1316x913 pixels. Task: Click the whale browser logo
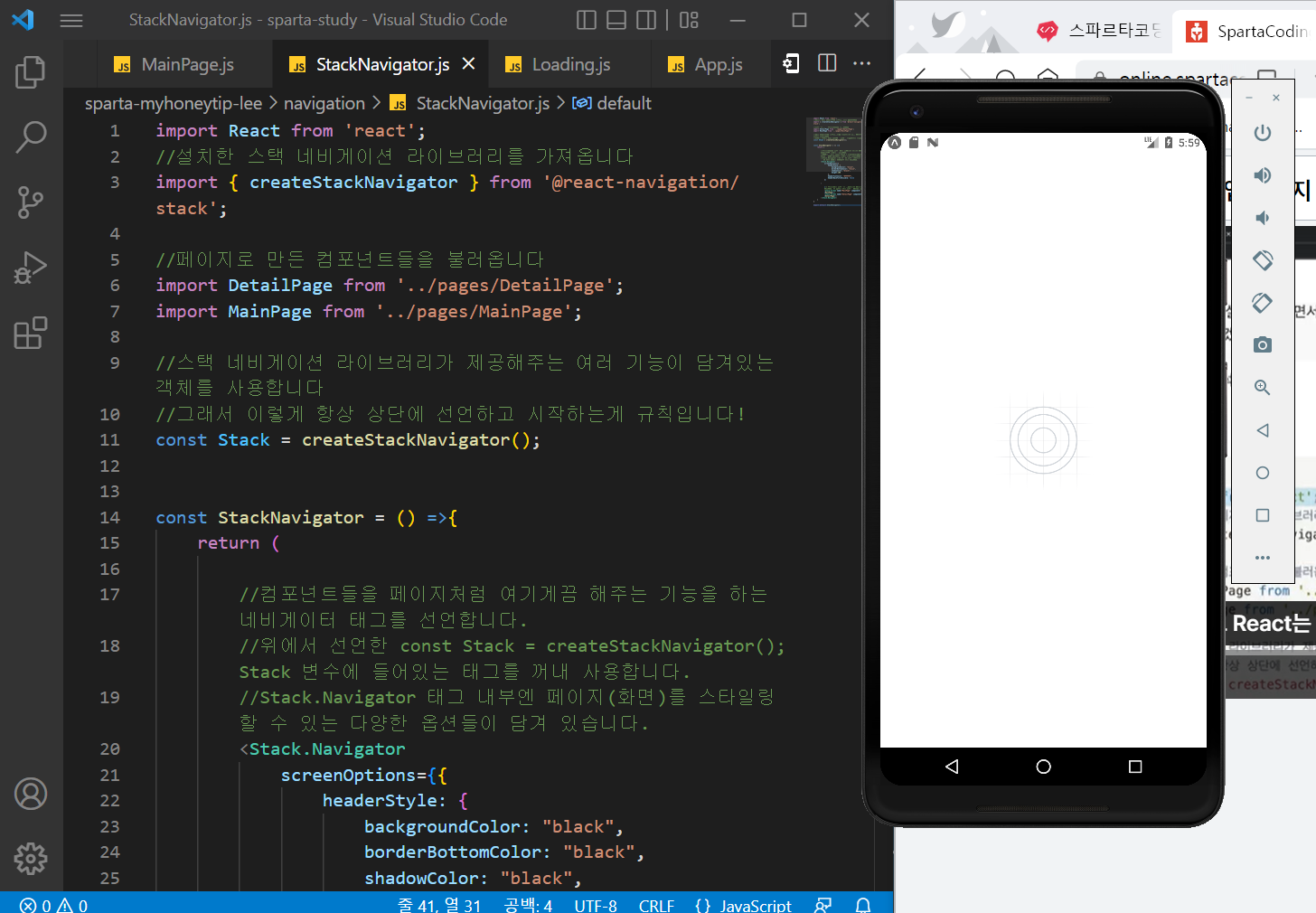[x=947, y=25]
